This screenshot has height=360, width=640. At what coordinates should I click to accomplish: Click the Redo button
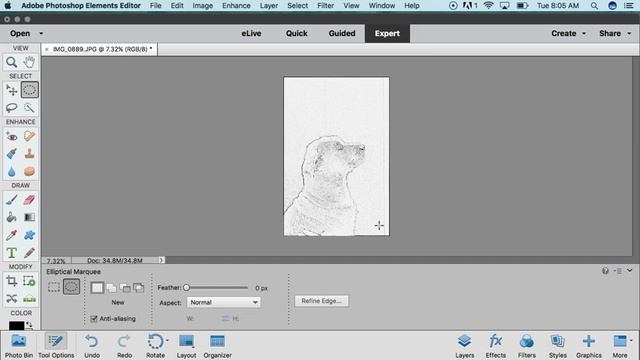click(124, 346)
